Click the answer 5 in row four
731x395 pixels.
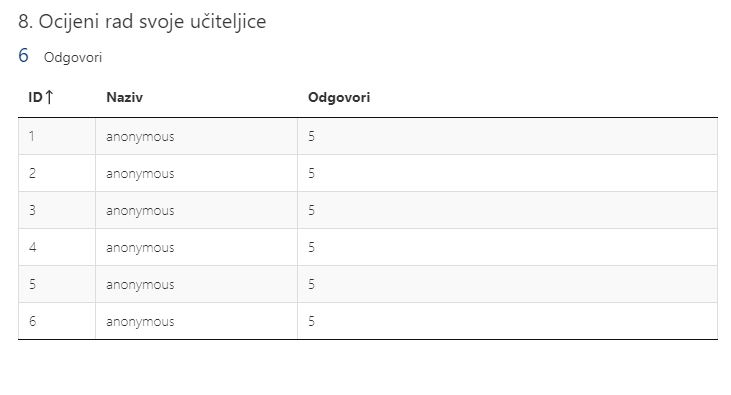tap(311, 247)
